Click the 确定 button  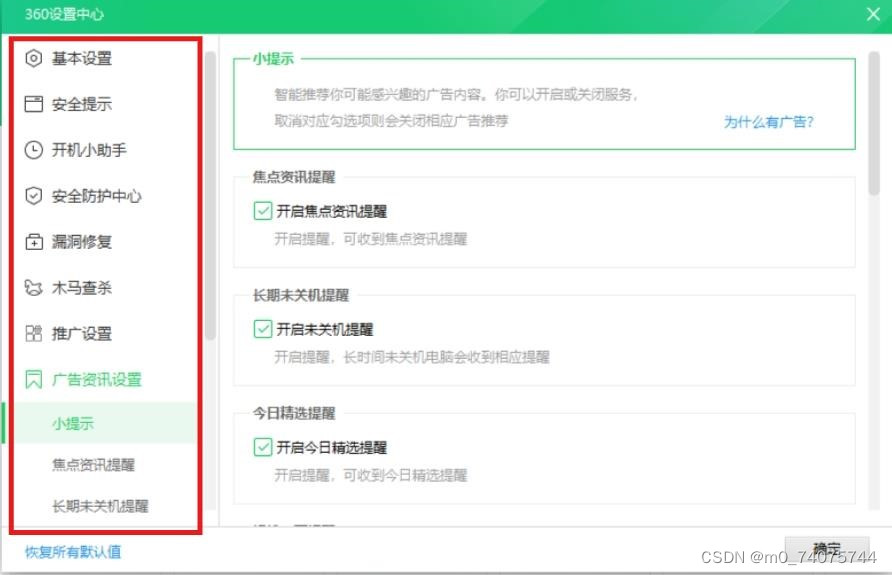827,549
